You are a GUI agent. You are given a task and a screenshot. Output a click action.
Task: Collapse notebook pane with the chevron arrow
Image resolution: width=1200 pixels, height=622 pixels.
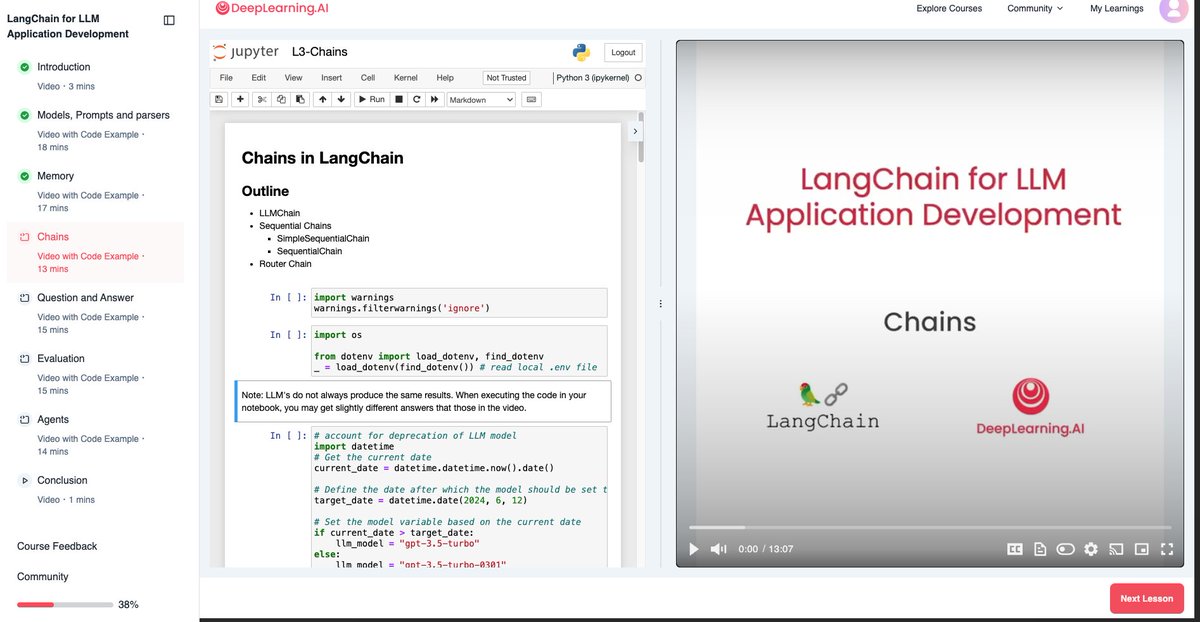(x=635, y=131)
